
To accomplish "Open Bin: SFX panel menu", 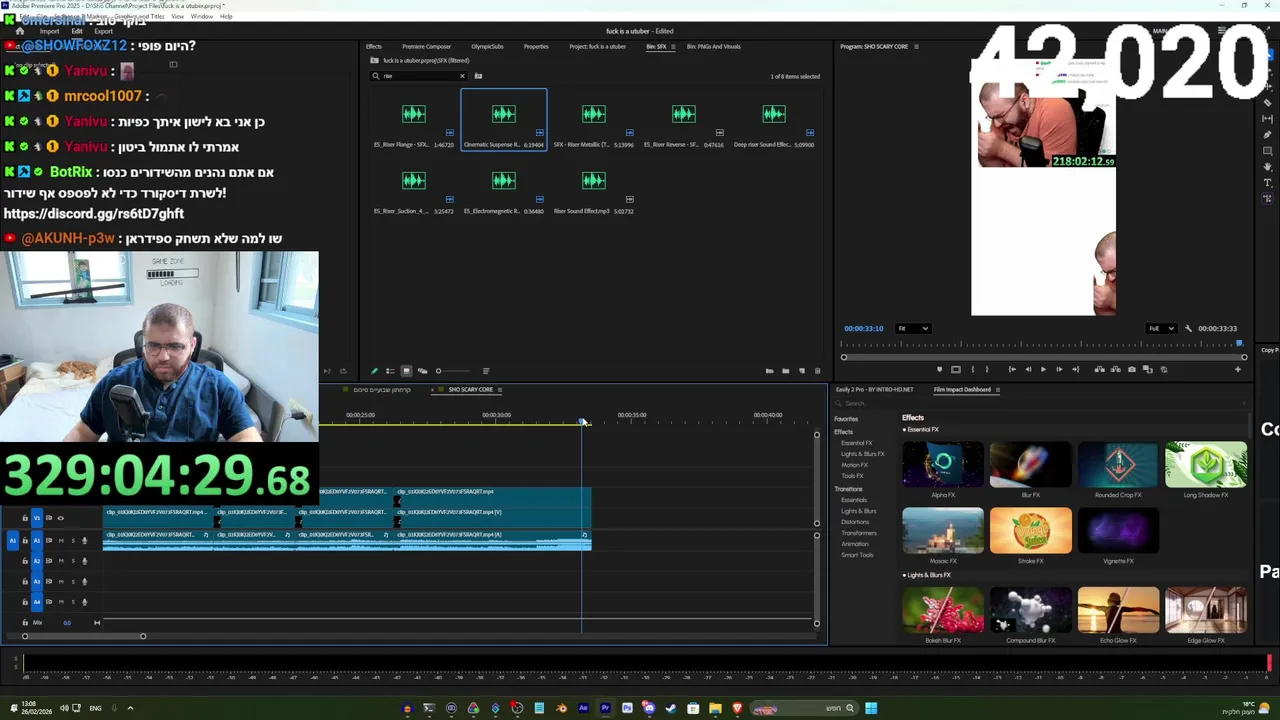I will [x=673, y=46].
